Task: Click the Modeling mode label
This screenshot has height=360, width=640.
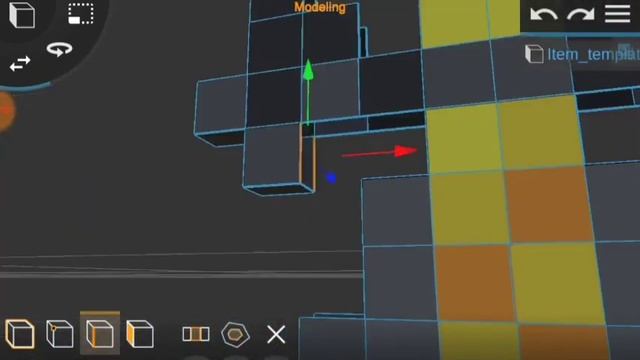Action: coord(320,7)
